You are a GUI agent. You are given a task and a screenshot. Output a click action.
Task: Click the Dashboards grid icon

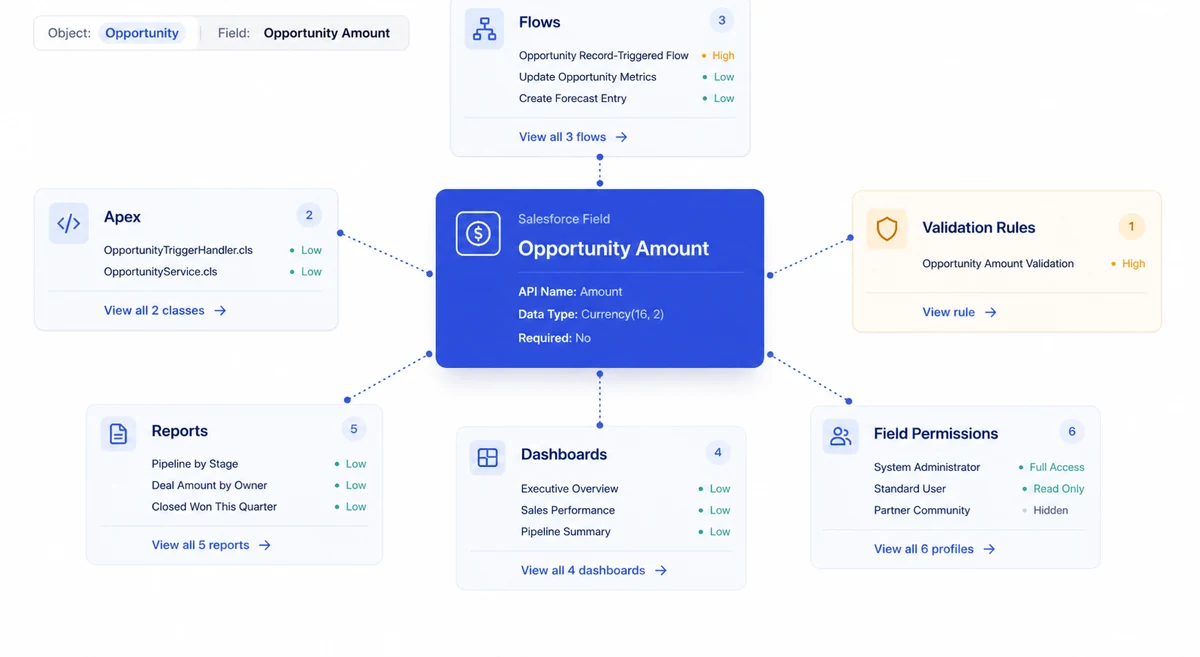[x=487, y=457]
